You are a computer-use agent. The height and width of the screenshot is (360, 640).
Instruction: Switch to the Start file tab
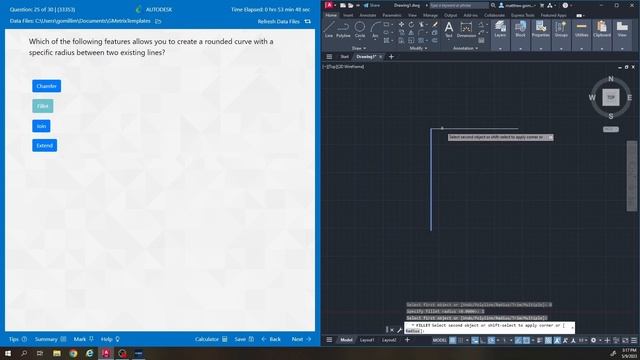(344, 57)
